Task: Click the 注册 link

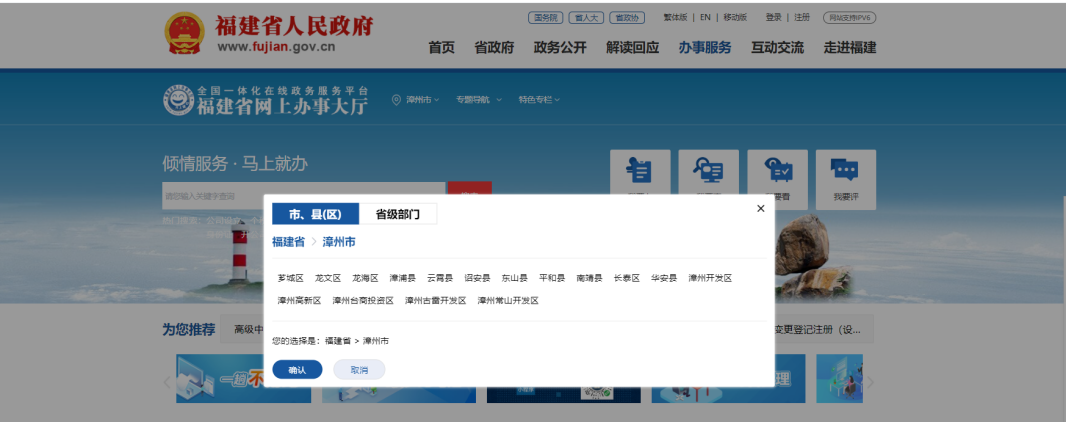Action: click(x=802, y=18)
